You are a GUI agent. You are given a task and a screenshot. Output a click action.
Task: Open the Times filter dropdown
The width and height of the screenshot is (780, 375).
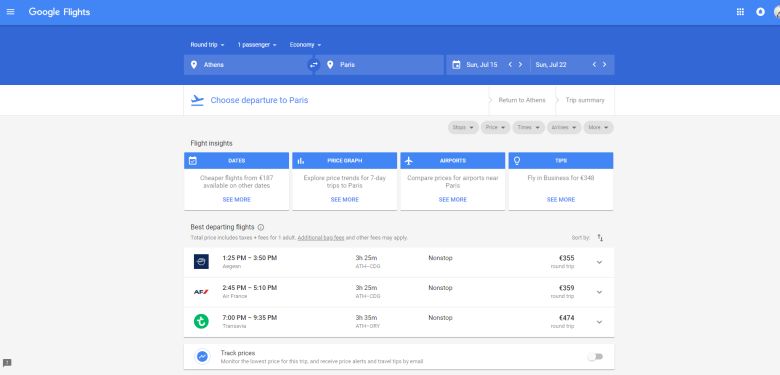tap(529, 128)
